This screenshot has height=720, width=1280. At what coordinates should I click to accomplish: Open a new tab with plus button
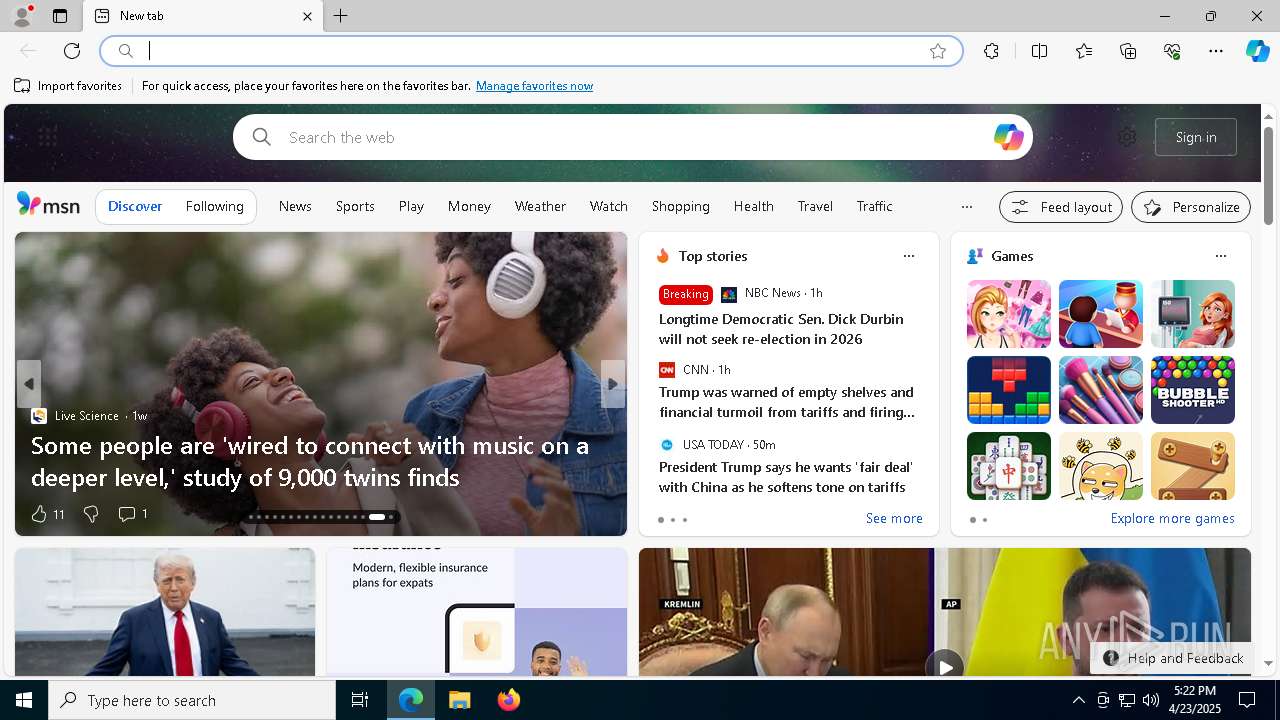point(341,16)
